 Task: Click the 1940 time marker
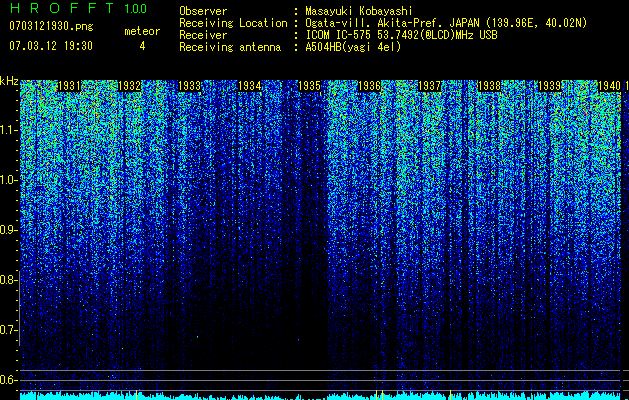pyautogui.click(x=609, y=86)
